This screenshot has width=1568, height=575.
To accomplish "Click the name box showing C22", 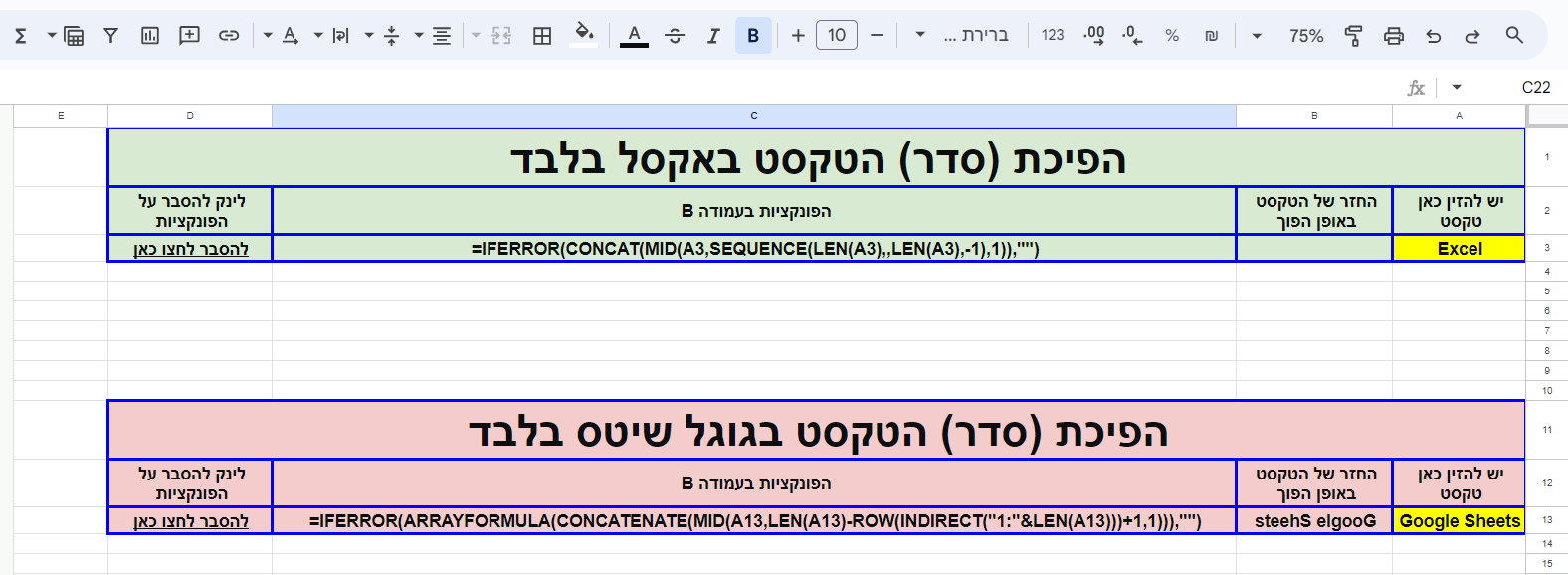I will click(x=1535, y=88).
